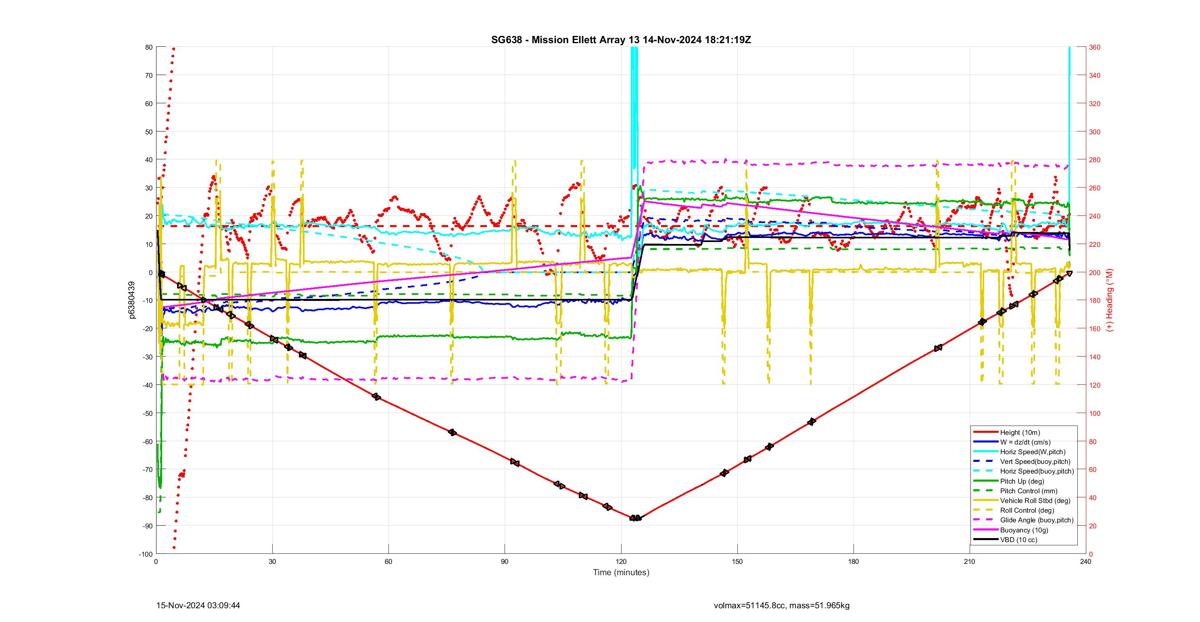
Task: Click the 'volmax=51145.8cc, mass=51.965kg' footer text
Action: 781,605
